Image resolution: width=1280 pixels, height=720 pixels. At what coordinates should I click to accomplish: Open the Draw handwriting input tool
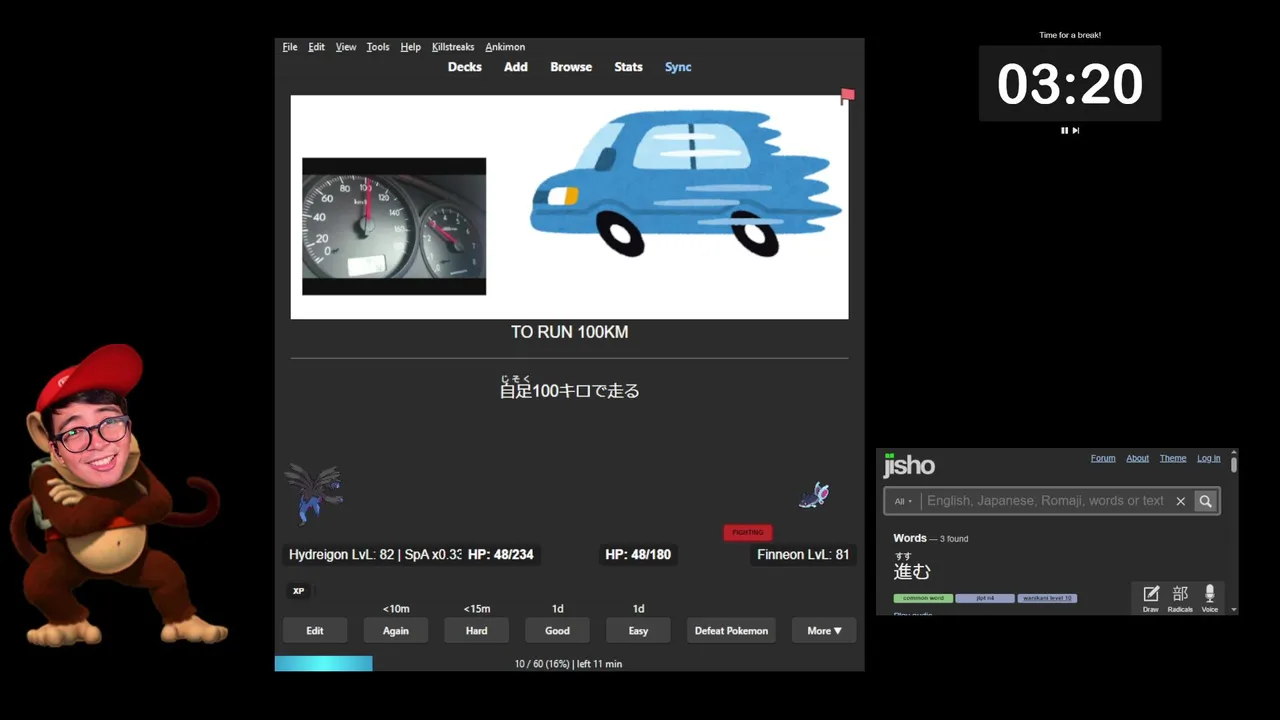click(x=1151, y=598)
